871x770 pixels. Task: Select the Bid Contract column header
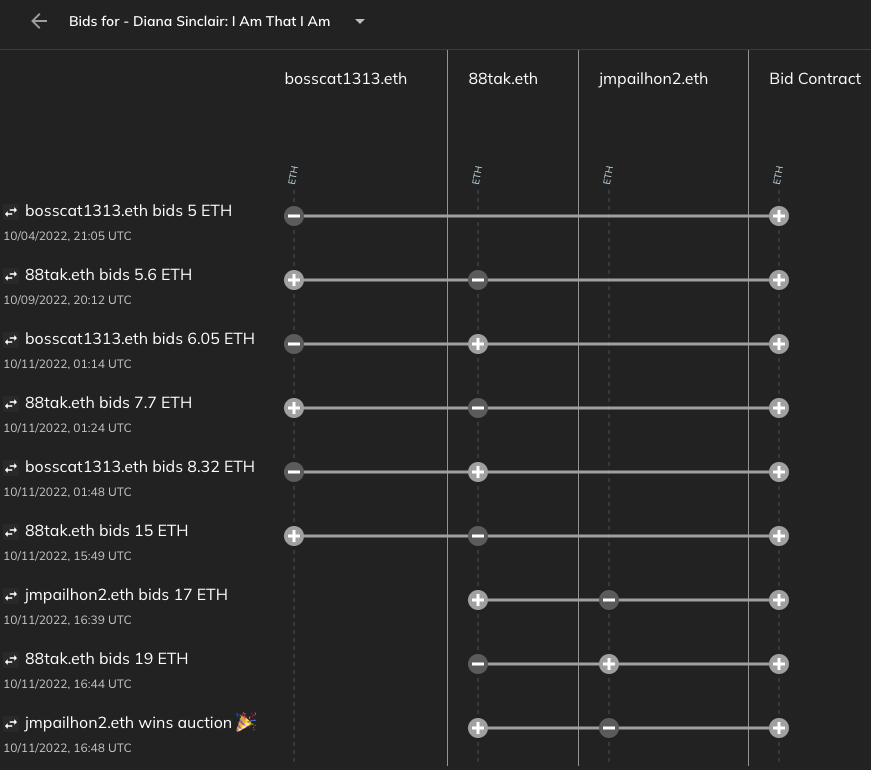click(x=814, y=78)
